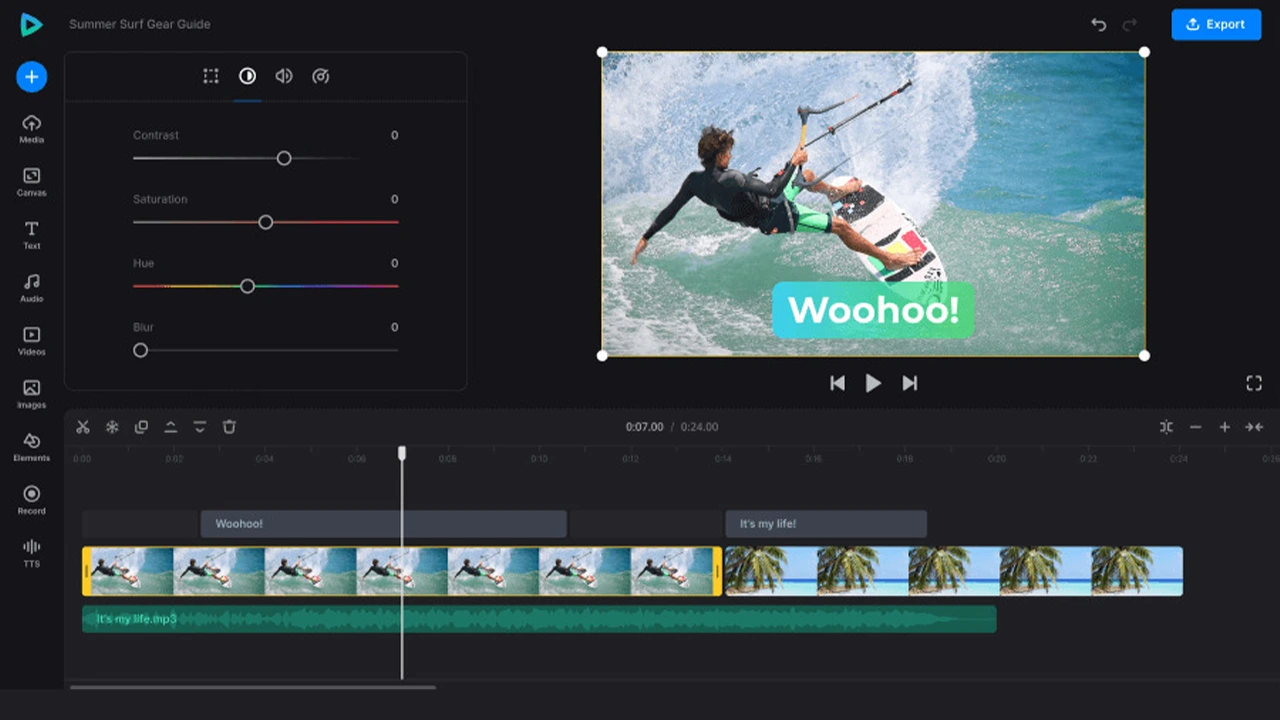Open the crop/transform tab
Image resolution: width=1280 pixels, height=720 pixels.
(211, 76)
